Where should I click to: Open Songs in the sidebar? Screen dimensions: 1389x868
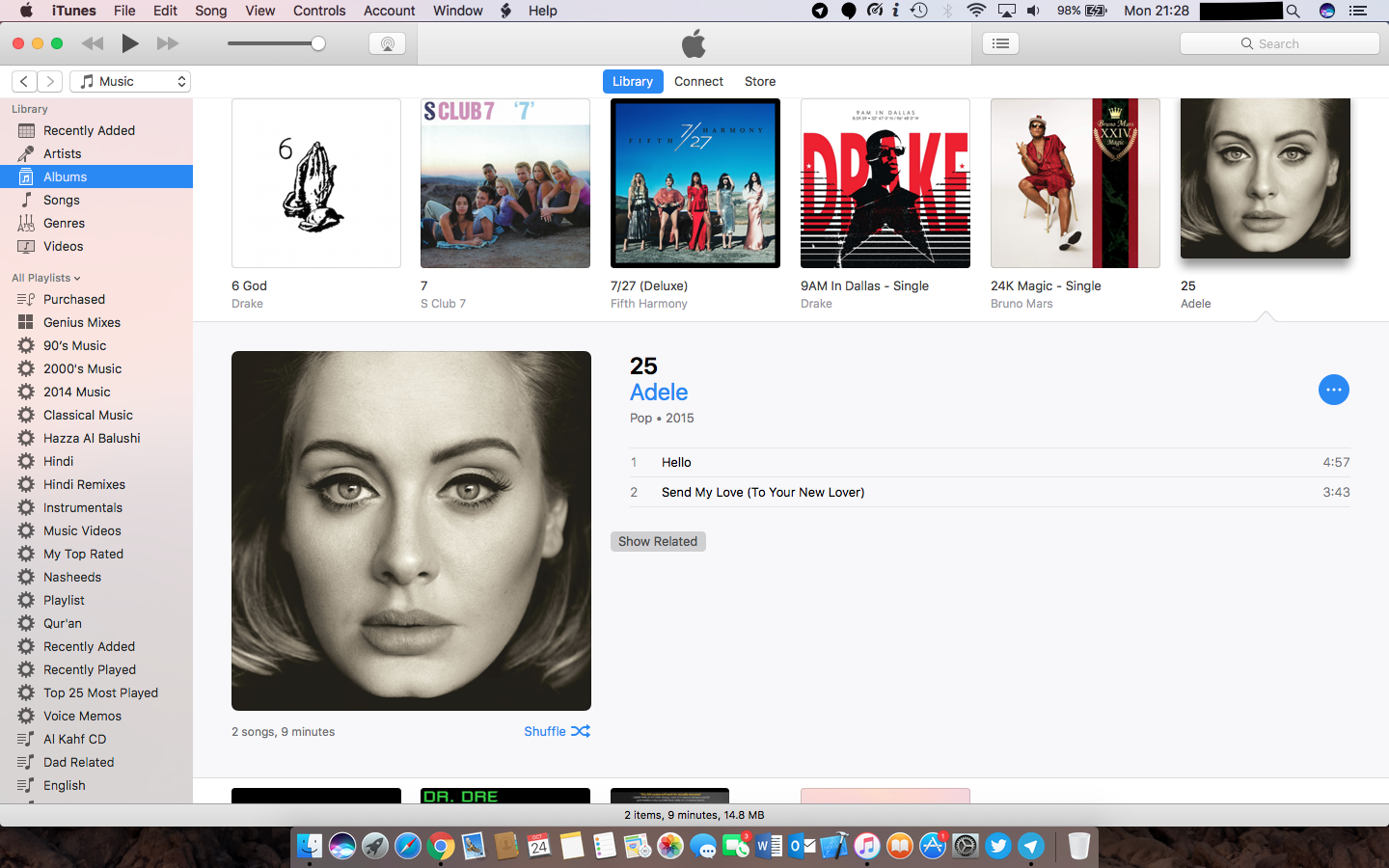click(96, 200)
